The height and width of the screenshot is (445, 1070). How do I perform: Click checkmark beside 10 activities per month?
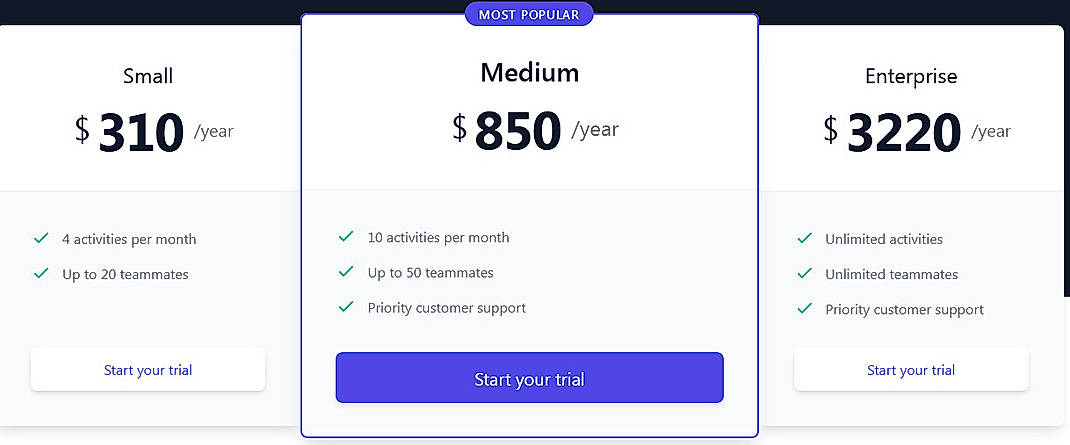point(346,237)
